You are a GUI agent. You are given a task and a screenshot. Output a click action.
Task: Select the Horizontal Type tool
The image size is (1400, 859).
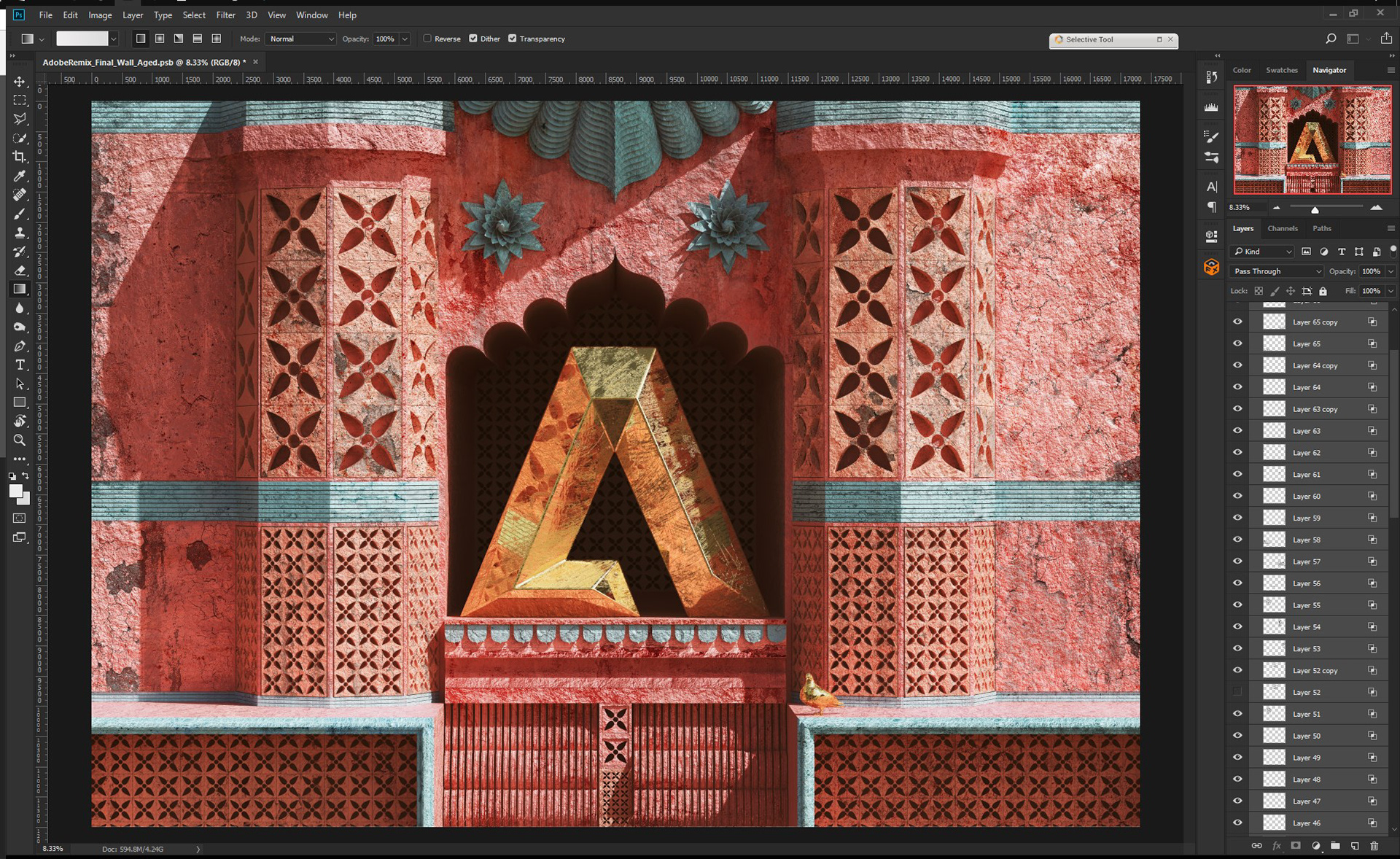pyautogui.click(x=20, y=365)
